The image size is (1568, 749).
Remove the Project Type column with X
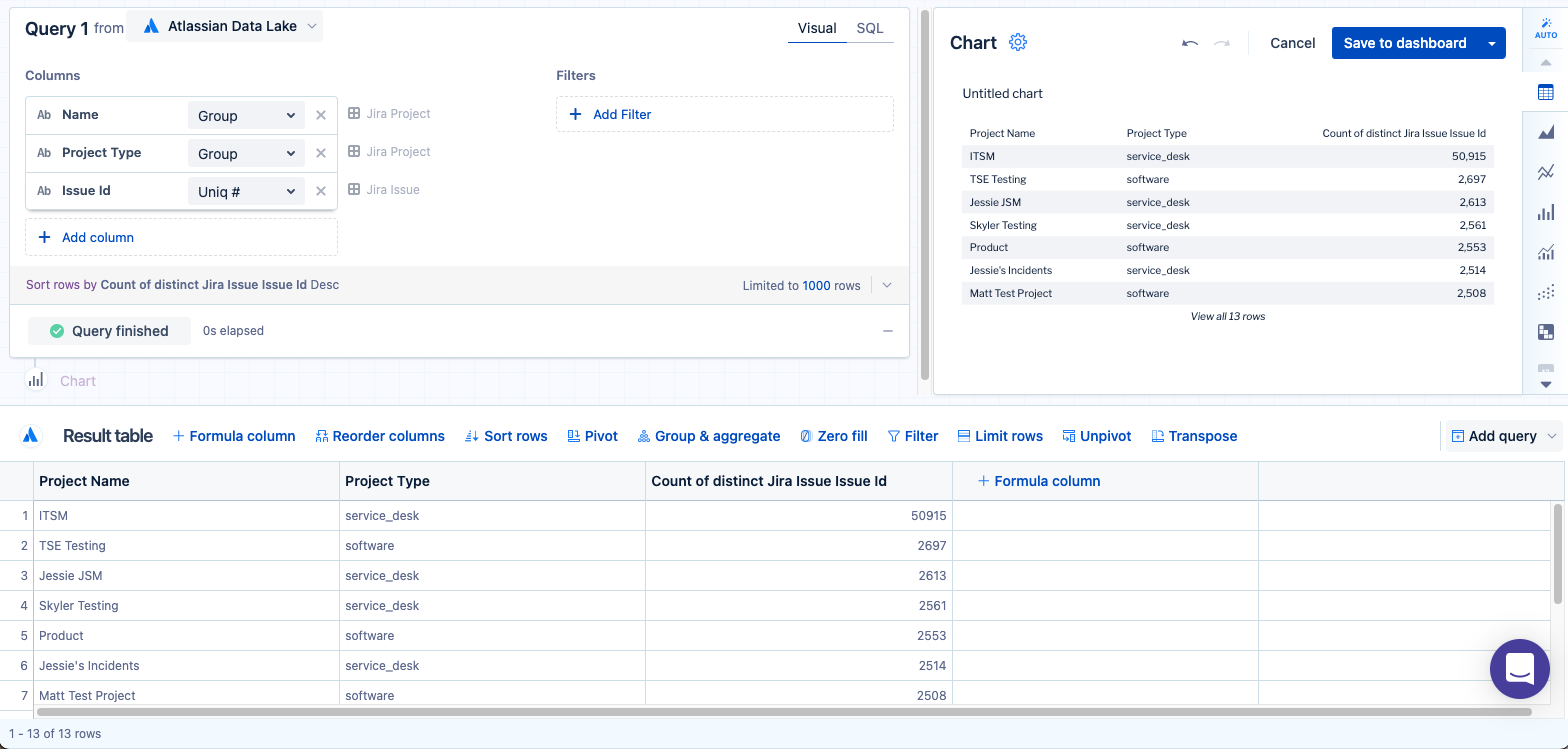tap(321, 153)
